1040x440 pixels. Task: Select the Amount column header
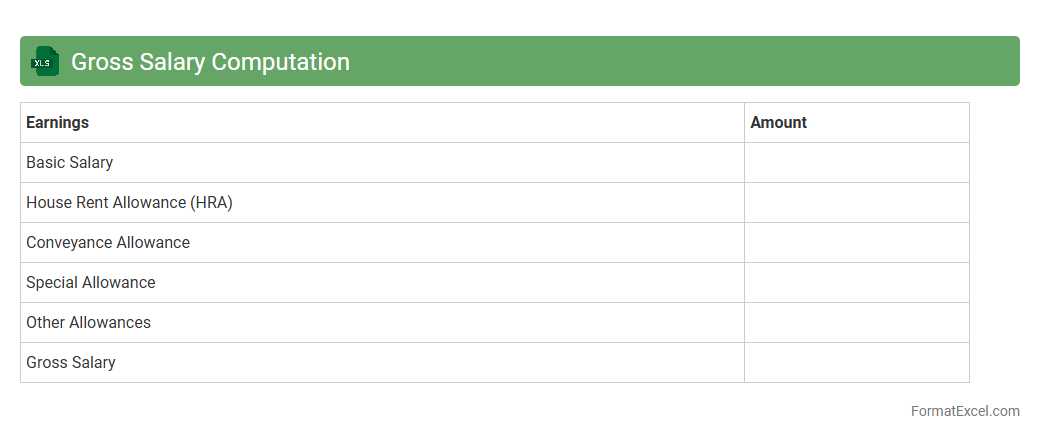coord(778,123)
